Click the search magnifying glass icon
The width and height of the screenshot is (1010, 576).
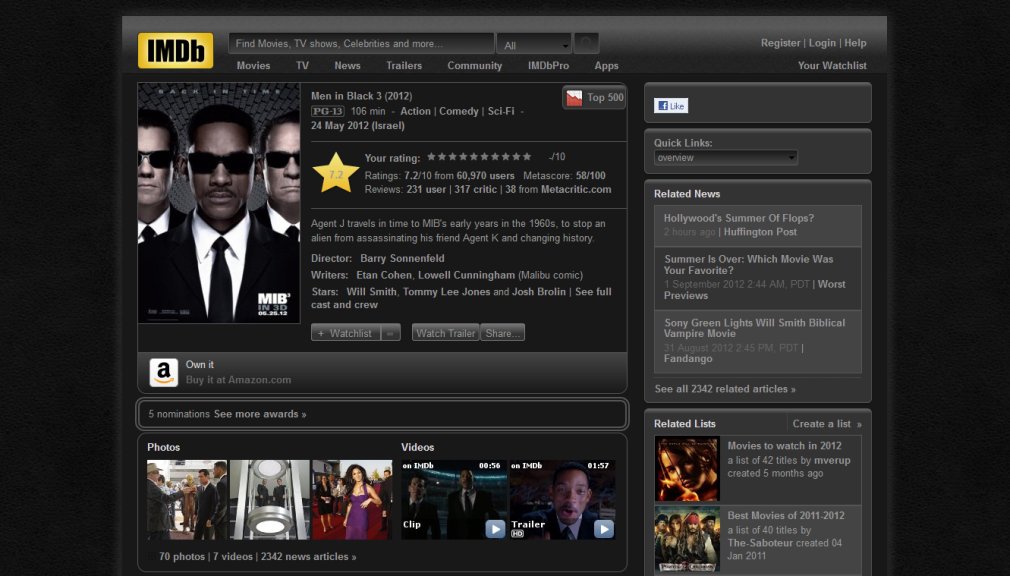(585, 43)
